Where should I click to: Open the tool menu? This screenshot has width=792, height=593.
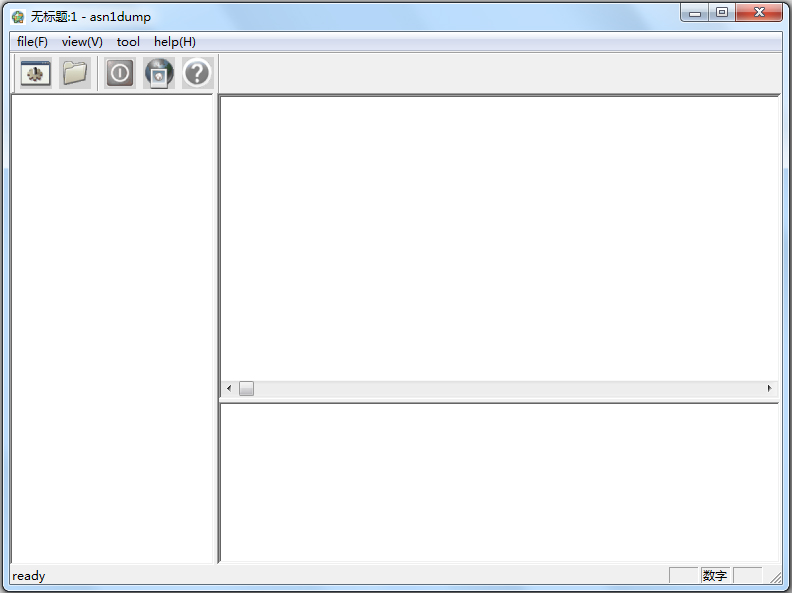[128, 42]
